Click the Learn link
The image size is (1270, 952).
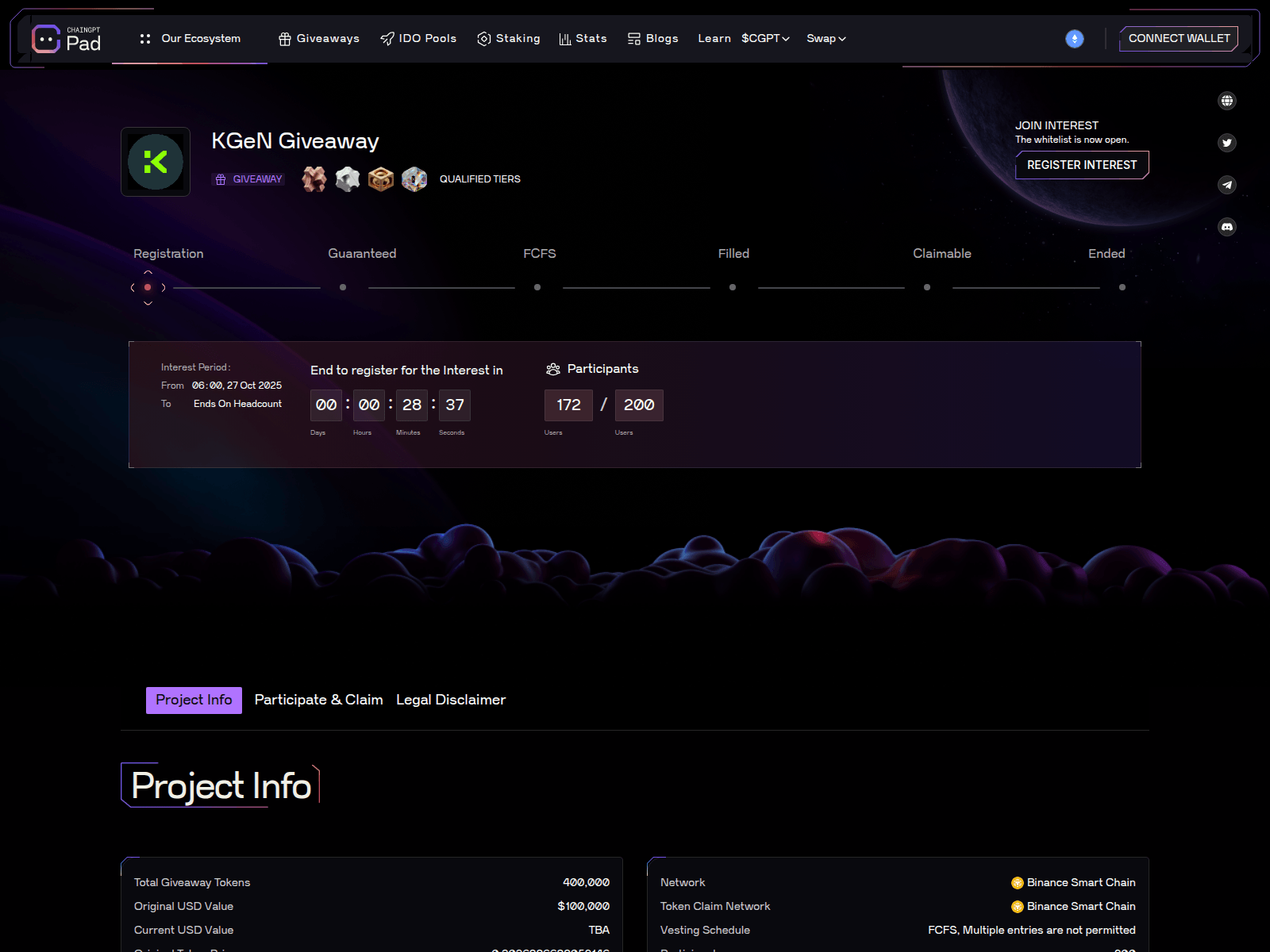[x=714, y=38]
